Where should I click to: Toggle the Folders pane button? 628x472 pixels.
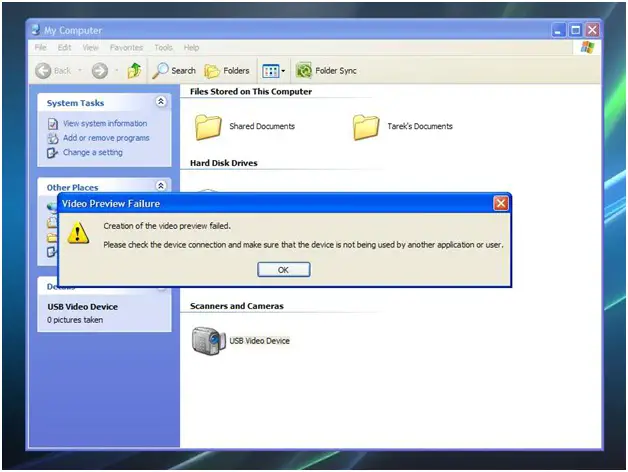tap(227, 71)
